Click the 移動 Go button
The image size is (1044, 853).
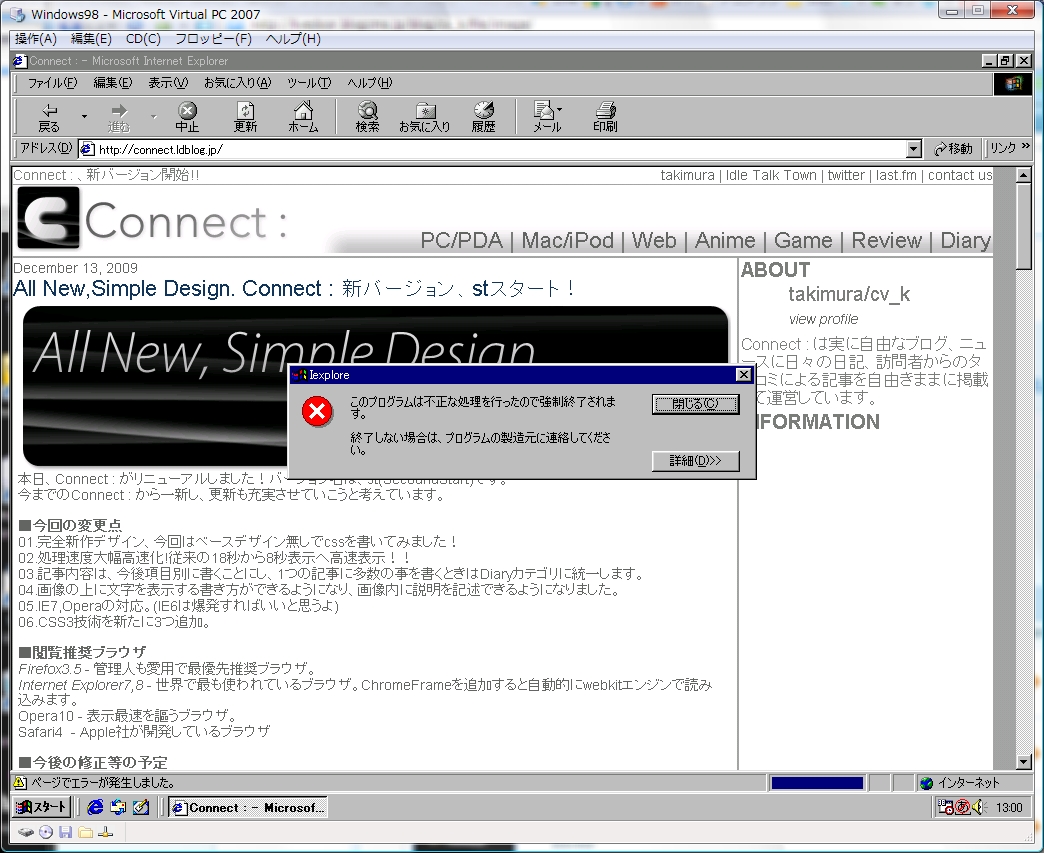click(x=953, y=149)
